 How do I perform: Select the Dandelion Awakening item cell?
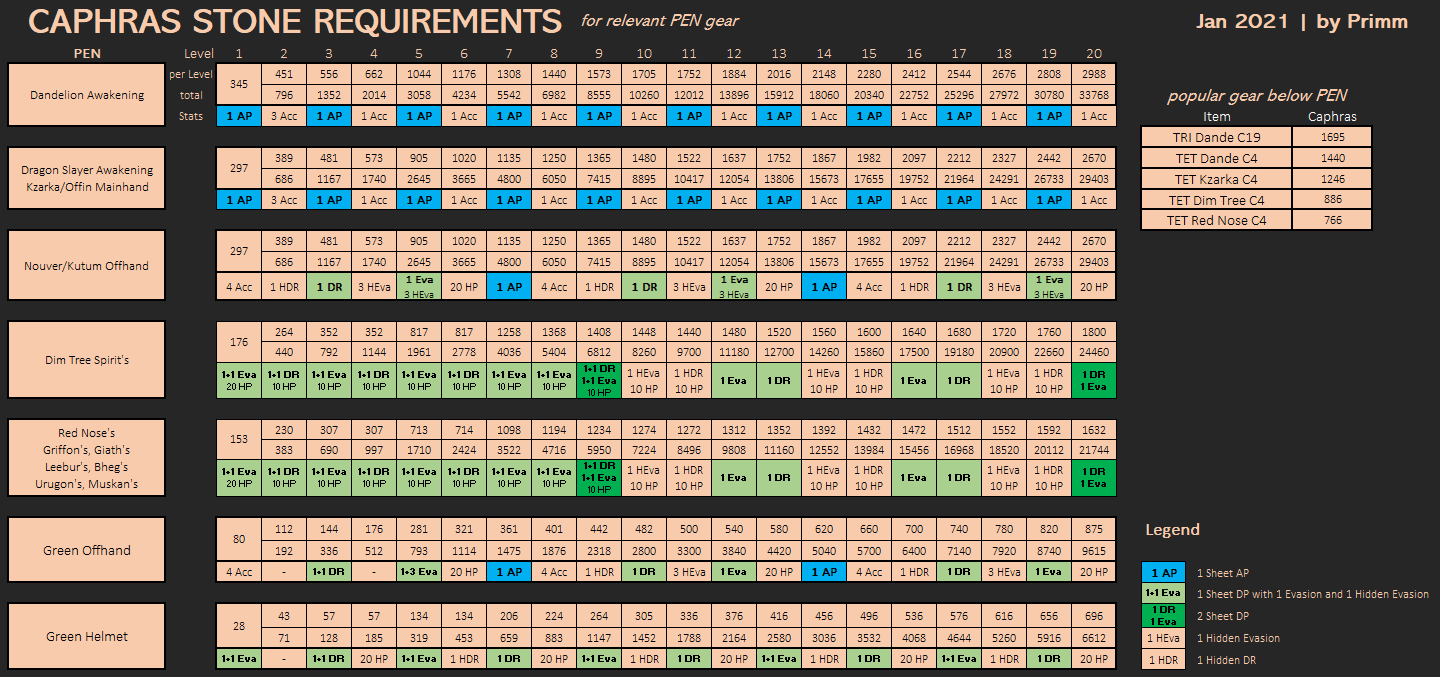[x=86, y=95]
